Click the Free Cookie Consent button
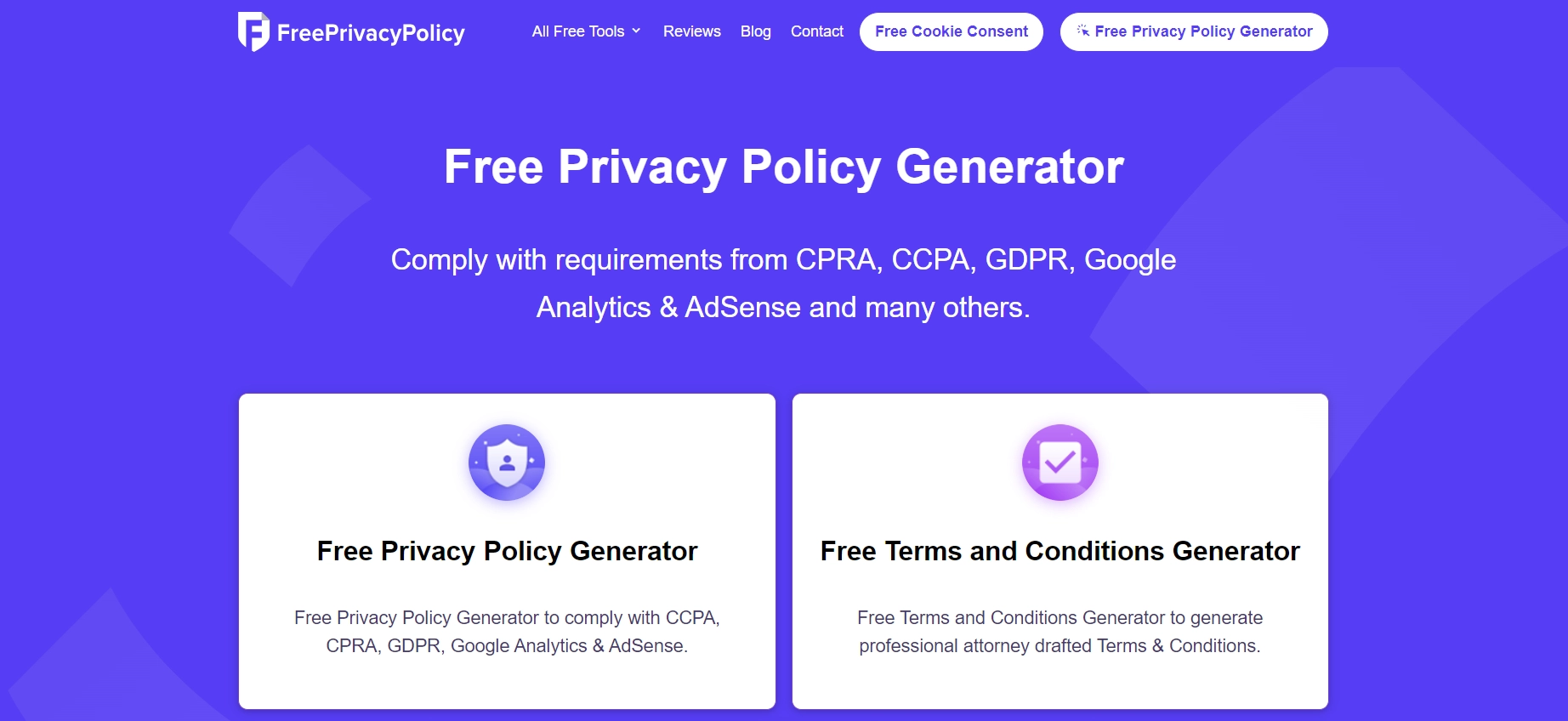 [x=951, y=31]
